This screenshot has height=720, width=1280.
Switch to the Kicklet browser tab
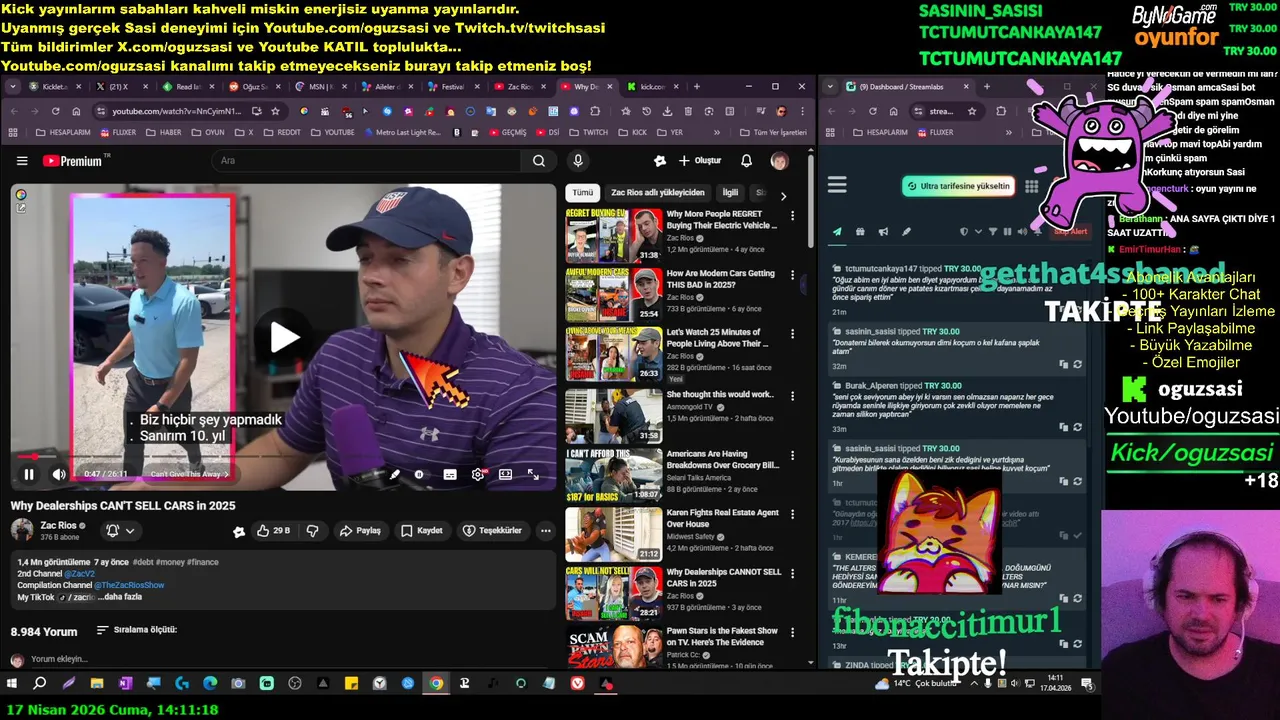(x=55, y=87)
